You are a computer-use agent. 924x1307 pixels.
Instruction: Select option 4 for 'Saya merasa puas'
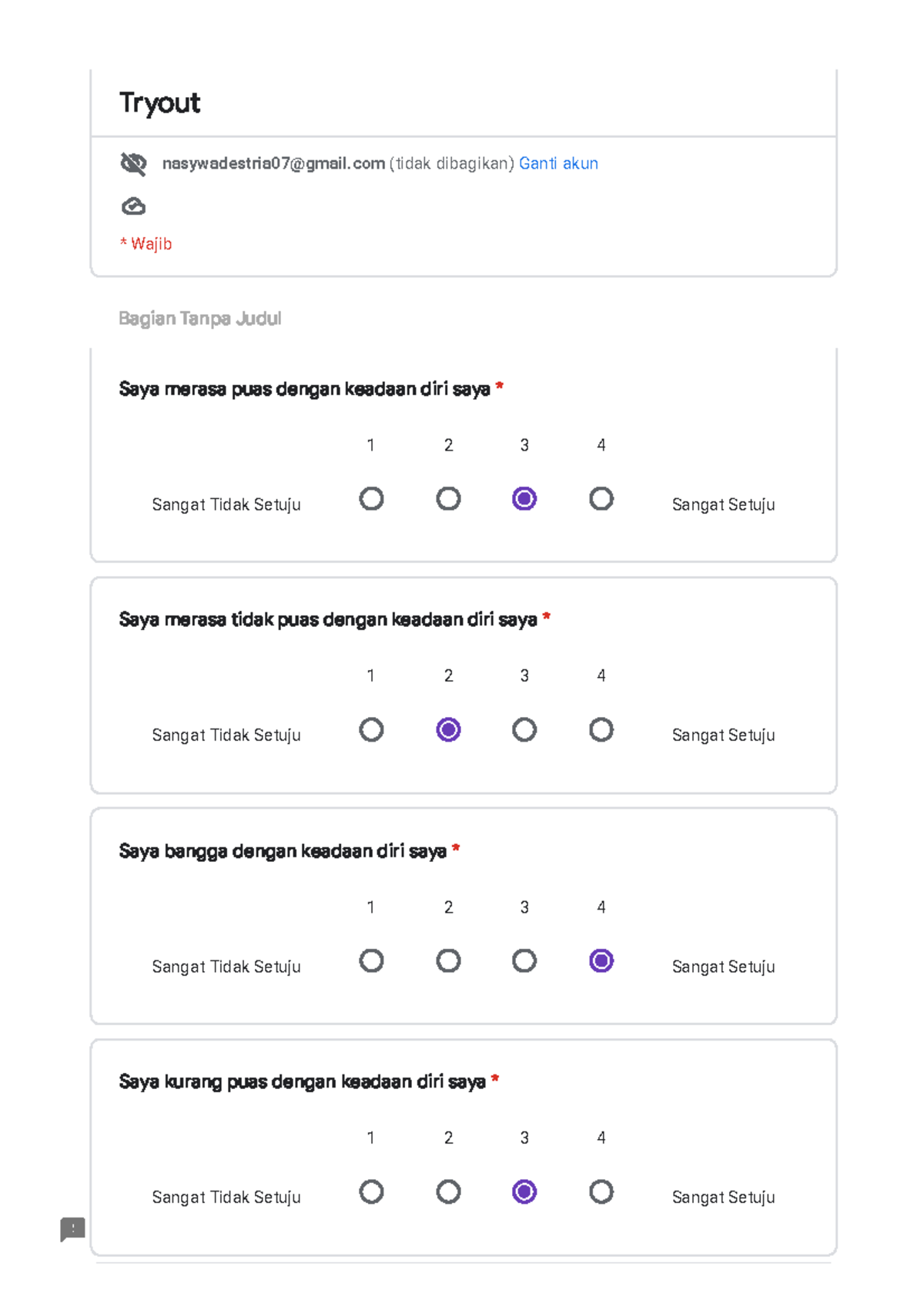point(601,499)
